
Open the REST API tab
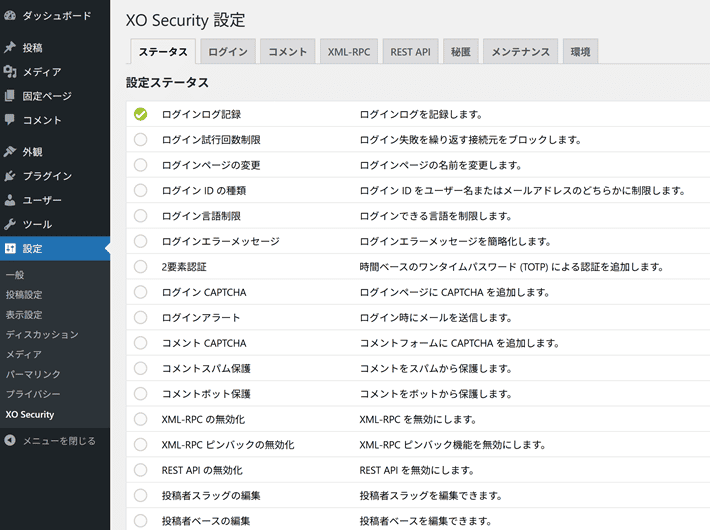click(x=410, y=52)
